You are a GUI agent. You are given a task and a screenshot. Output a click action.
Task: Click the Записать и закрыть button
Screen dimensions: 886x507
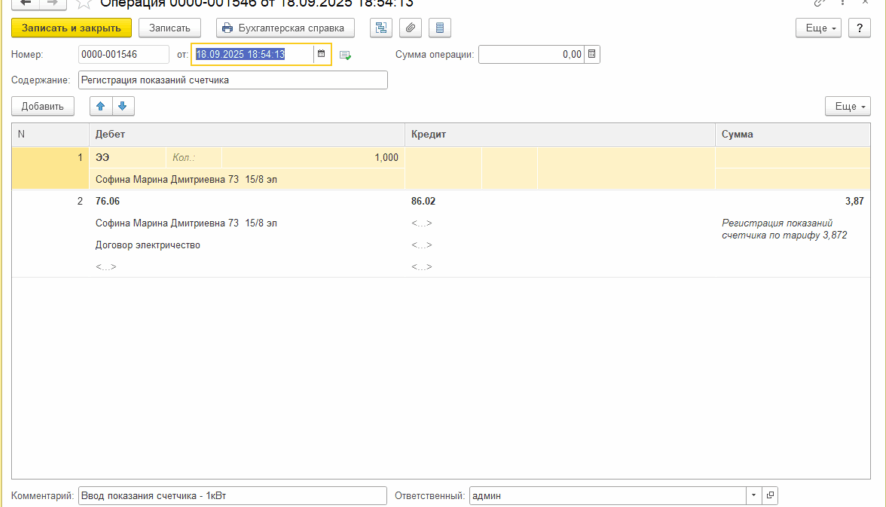pyautogui.click(x=71, y=28)
